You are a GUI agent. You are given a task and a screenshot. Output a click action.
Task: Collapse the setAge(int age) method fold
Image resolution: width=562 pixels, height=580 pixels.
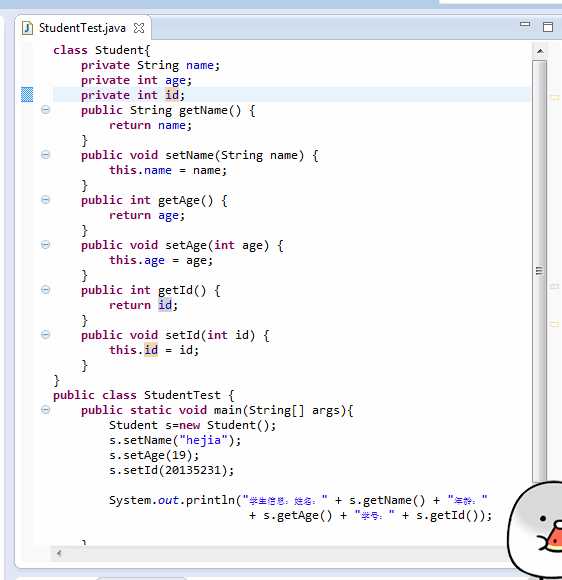(45, 245)
